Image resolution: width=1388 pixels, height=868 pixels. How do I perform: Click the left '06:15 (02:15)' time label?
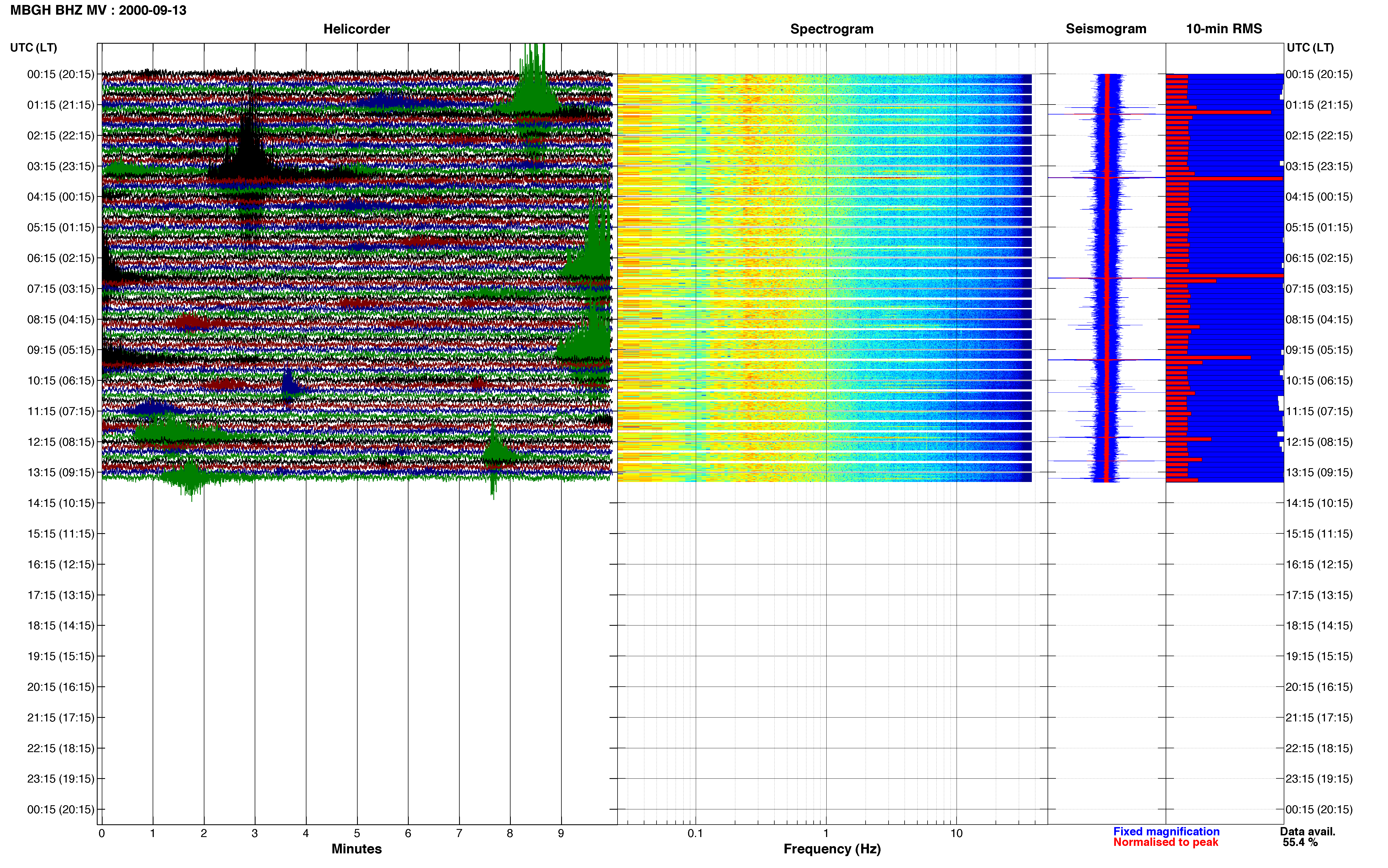[x=61, y=258]
